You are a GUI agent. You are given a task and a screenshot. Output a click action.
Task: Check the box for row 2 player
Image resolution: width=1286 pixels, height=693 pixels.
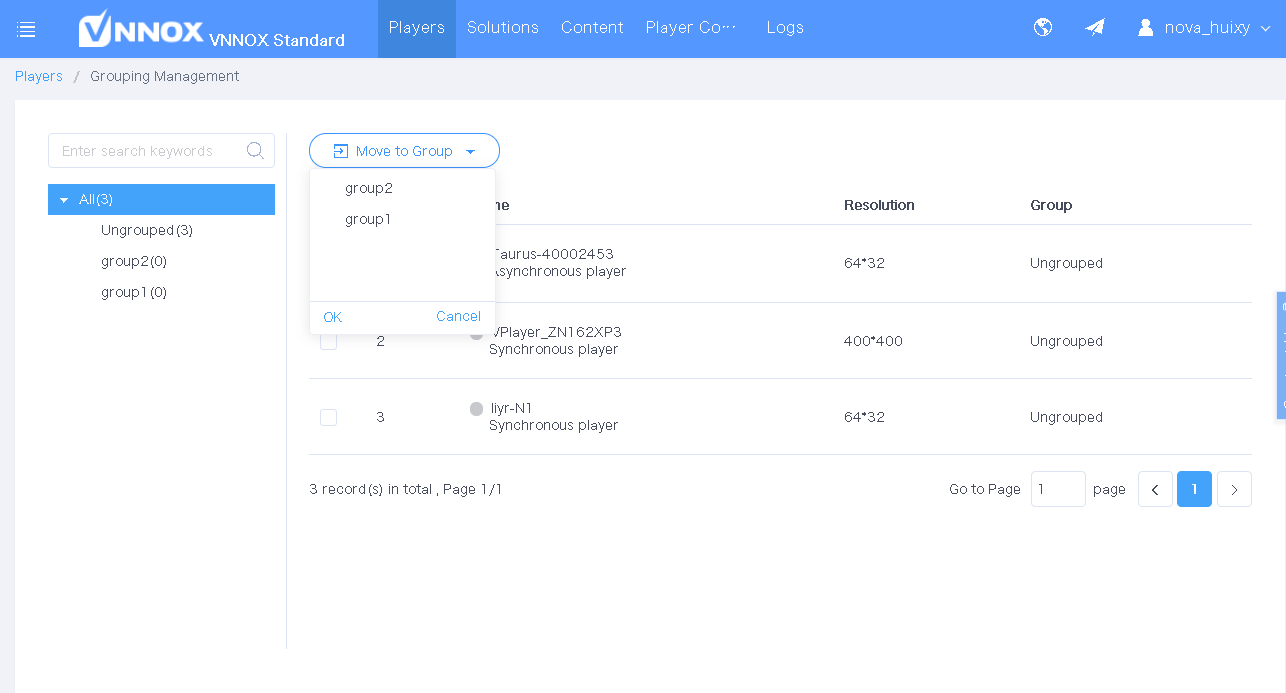tap(328, 342)
